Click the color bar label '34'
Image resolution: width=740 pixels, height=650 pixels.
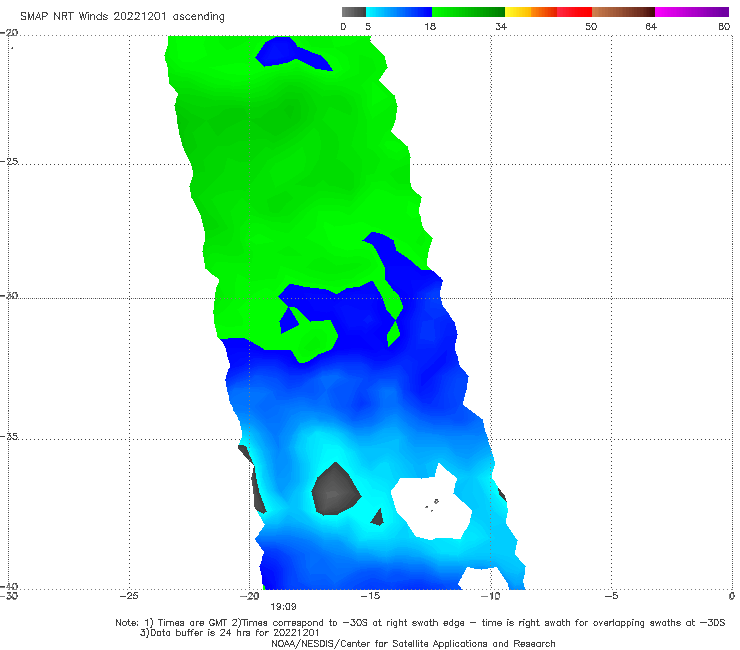[501, 27]
